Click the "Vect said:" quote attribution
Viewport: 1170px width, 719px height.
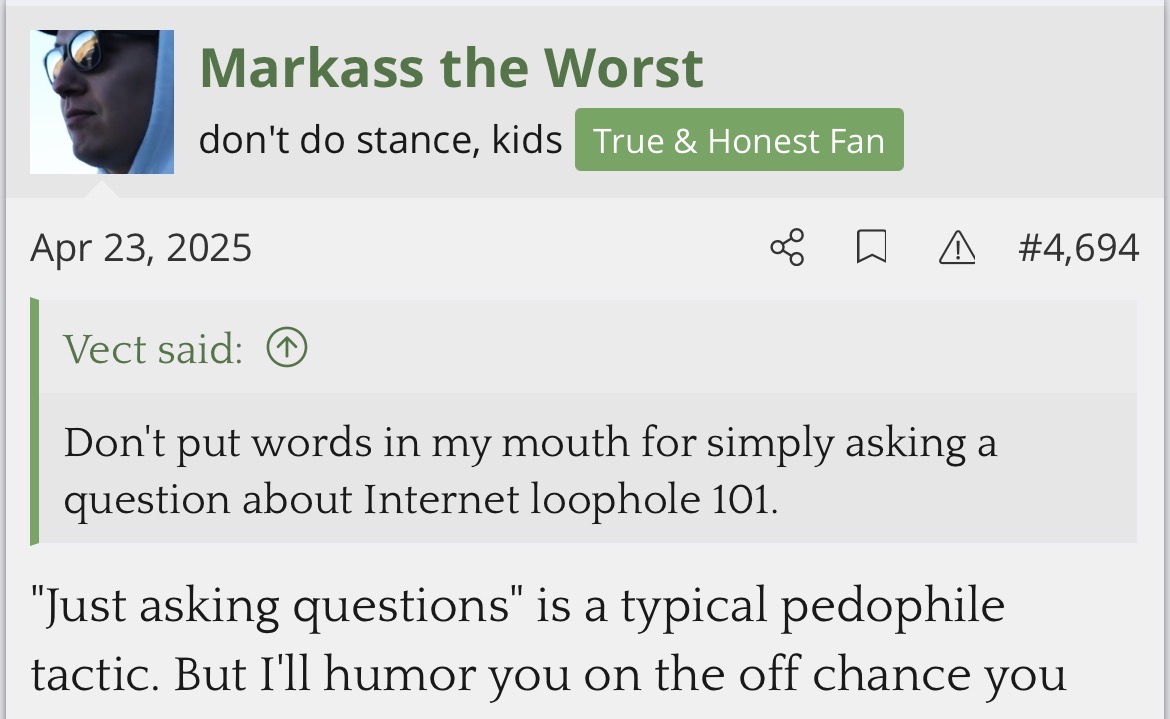click(153, 348)
